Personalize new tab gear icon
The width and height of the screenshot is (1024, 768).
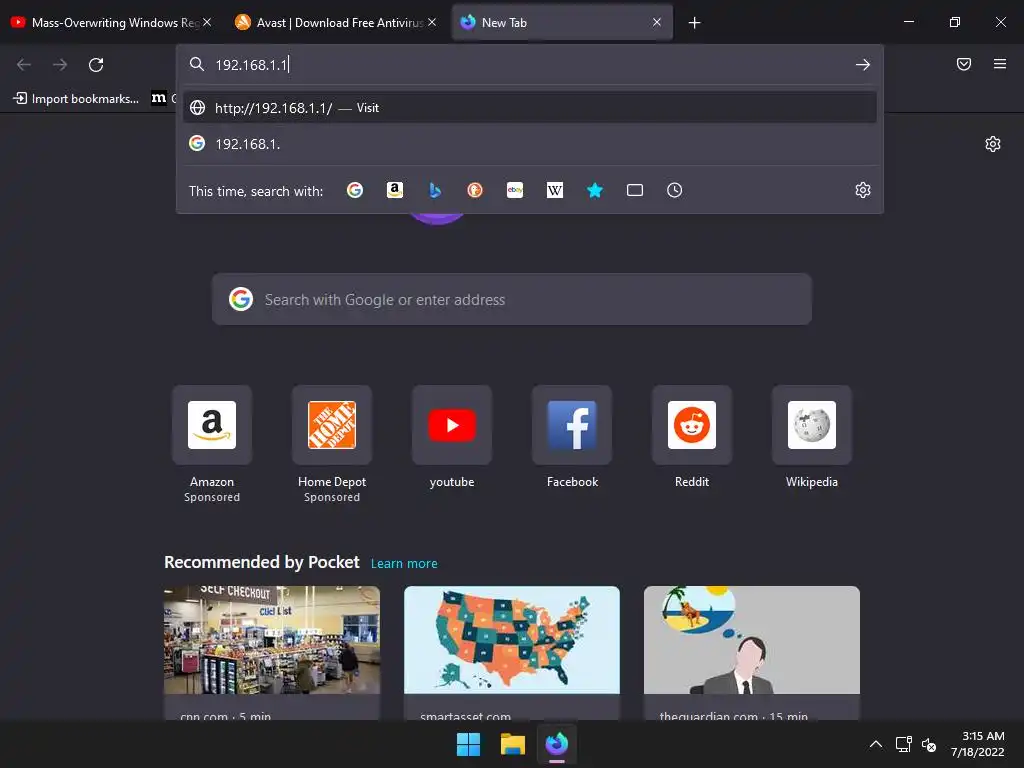click(993, 144)
